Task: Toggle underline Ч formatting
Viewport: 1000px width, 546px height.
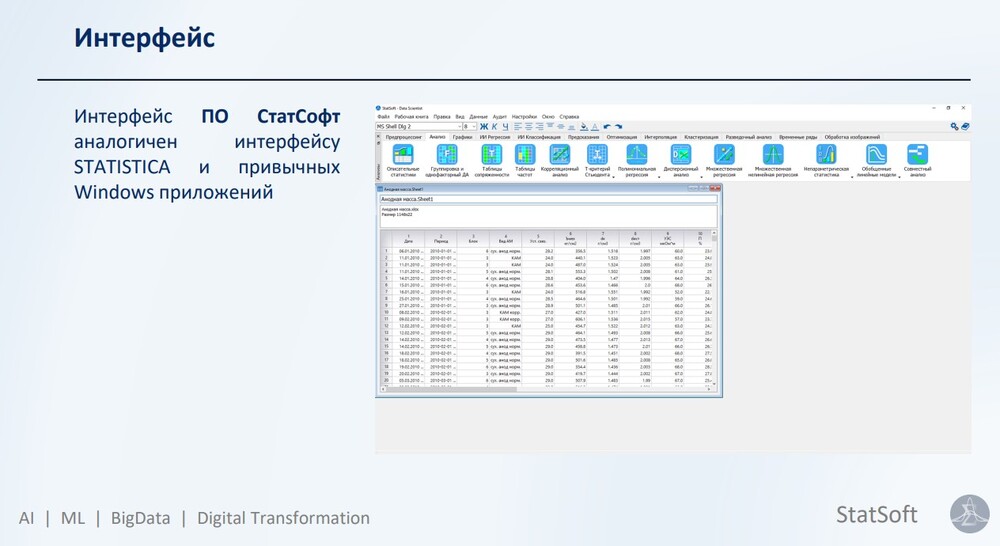Action: click(505, 127)
